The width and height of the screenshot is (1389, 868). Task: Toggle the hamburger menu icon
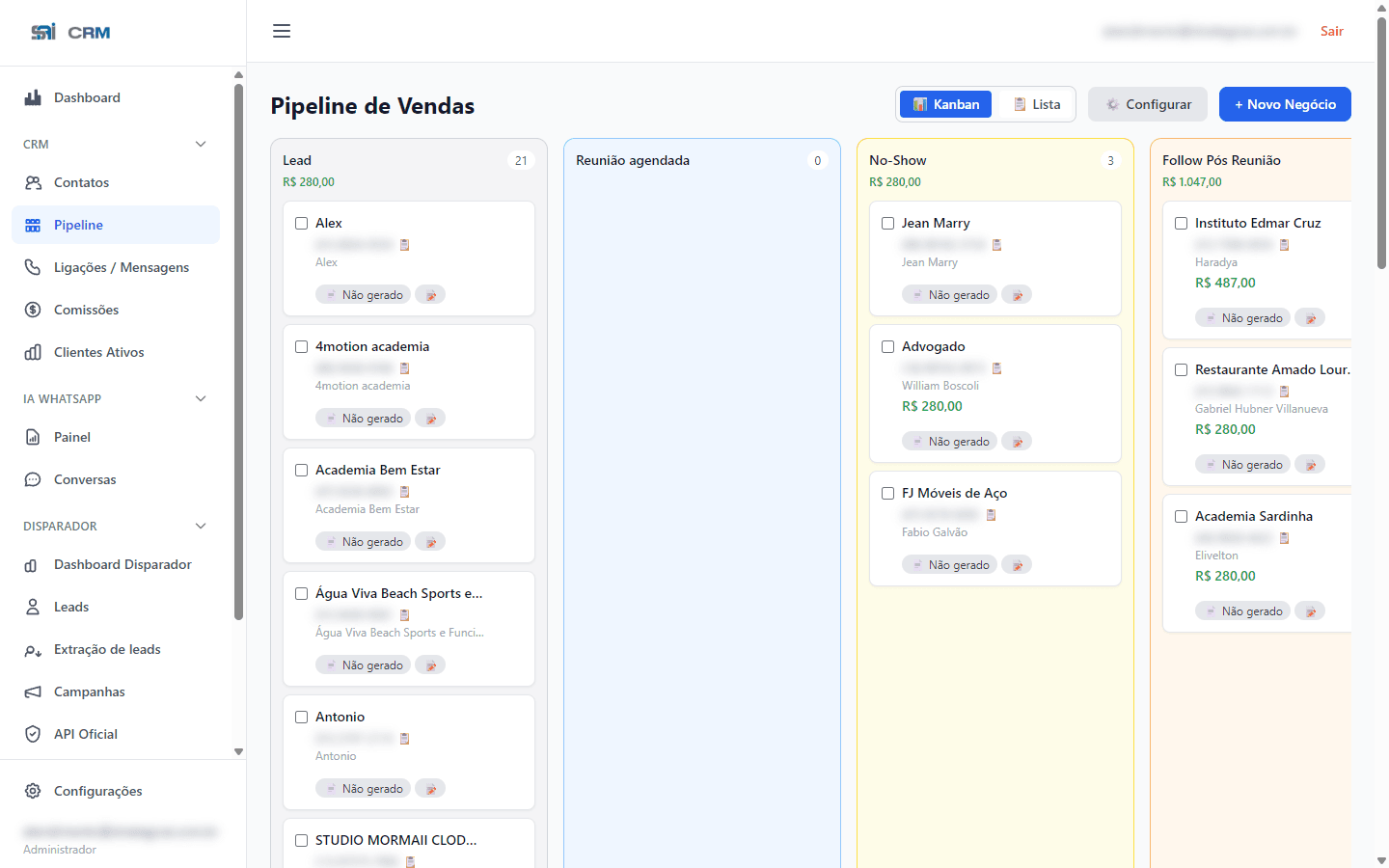[x=282, y=31]
